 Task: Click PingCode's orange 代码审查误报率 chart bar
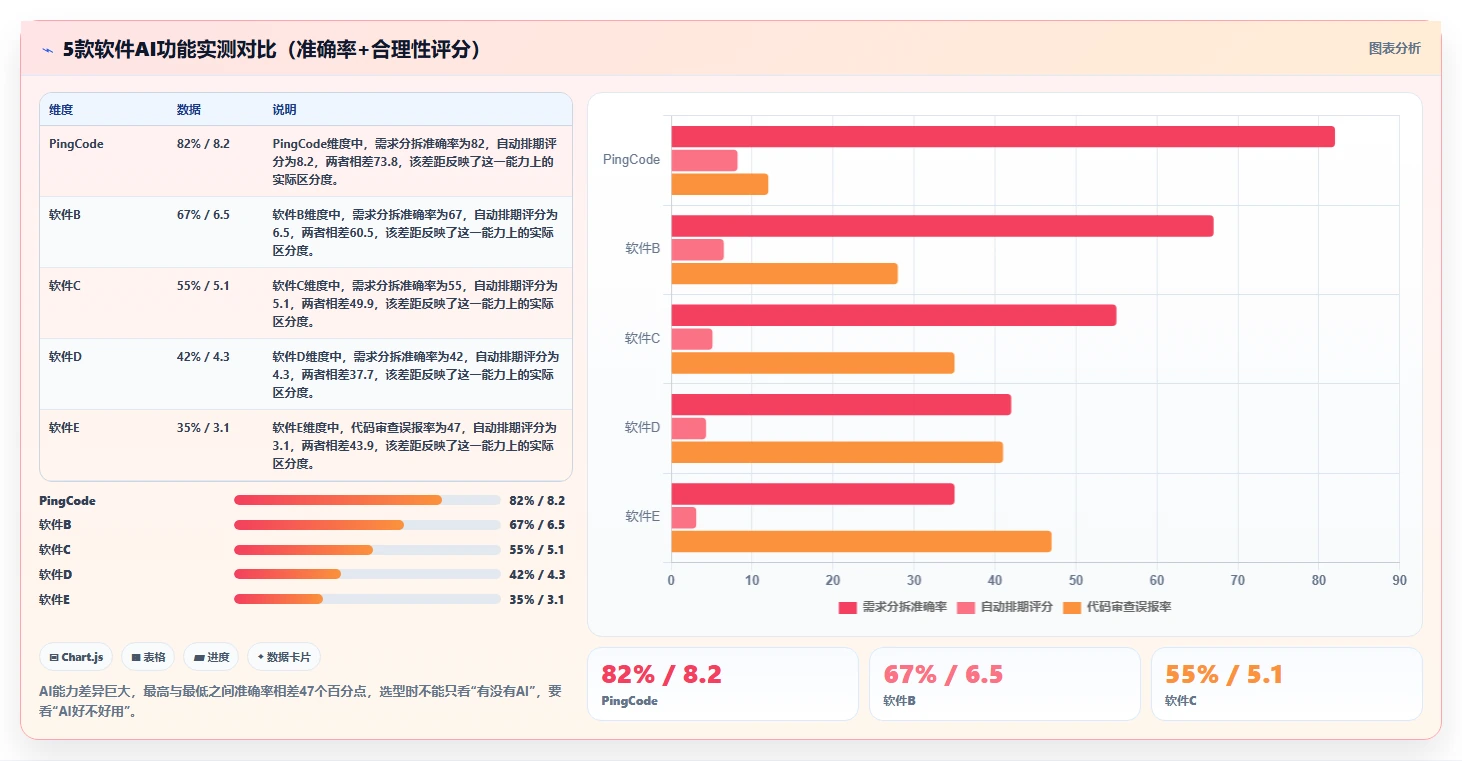[720, 184]
